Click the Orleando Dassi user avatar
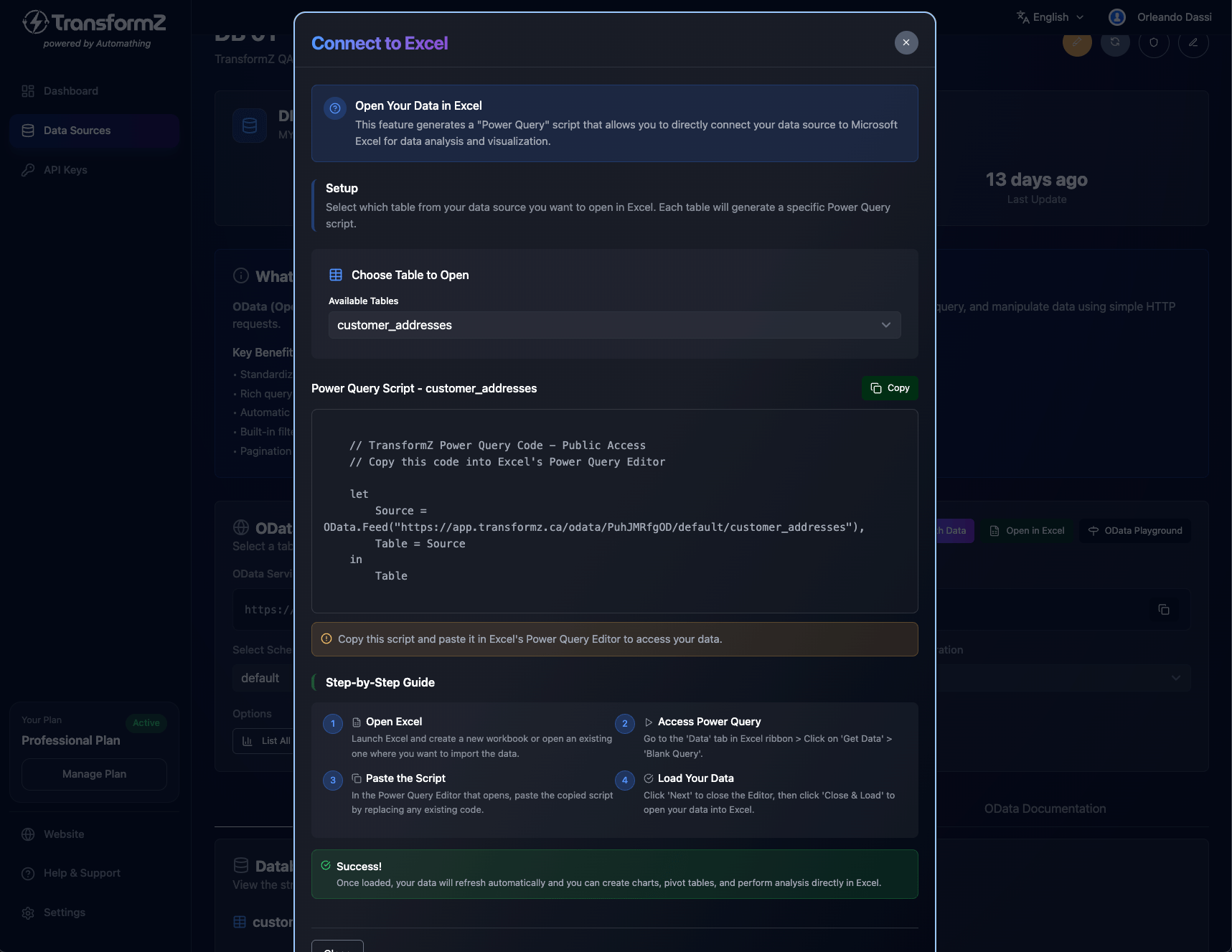This screenshot has height=952, width=1232. coord(1116,17)
